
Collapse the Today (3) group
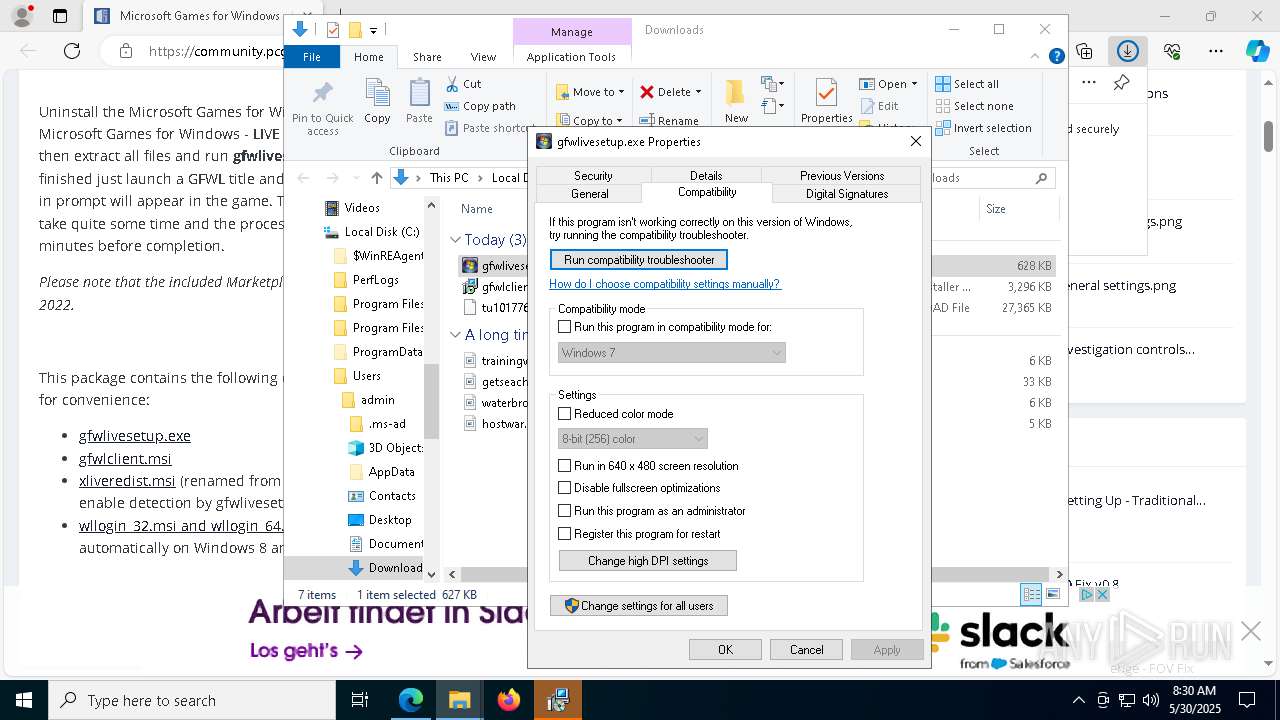[x=455, y=240]
